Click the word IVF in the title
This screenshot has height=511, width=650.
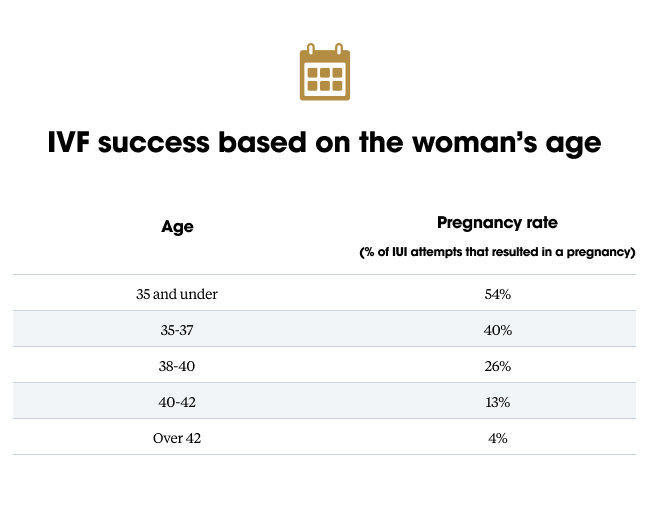[x=68, y=143]
